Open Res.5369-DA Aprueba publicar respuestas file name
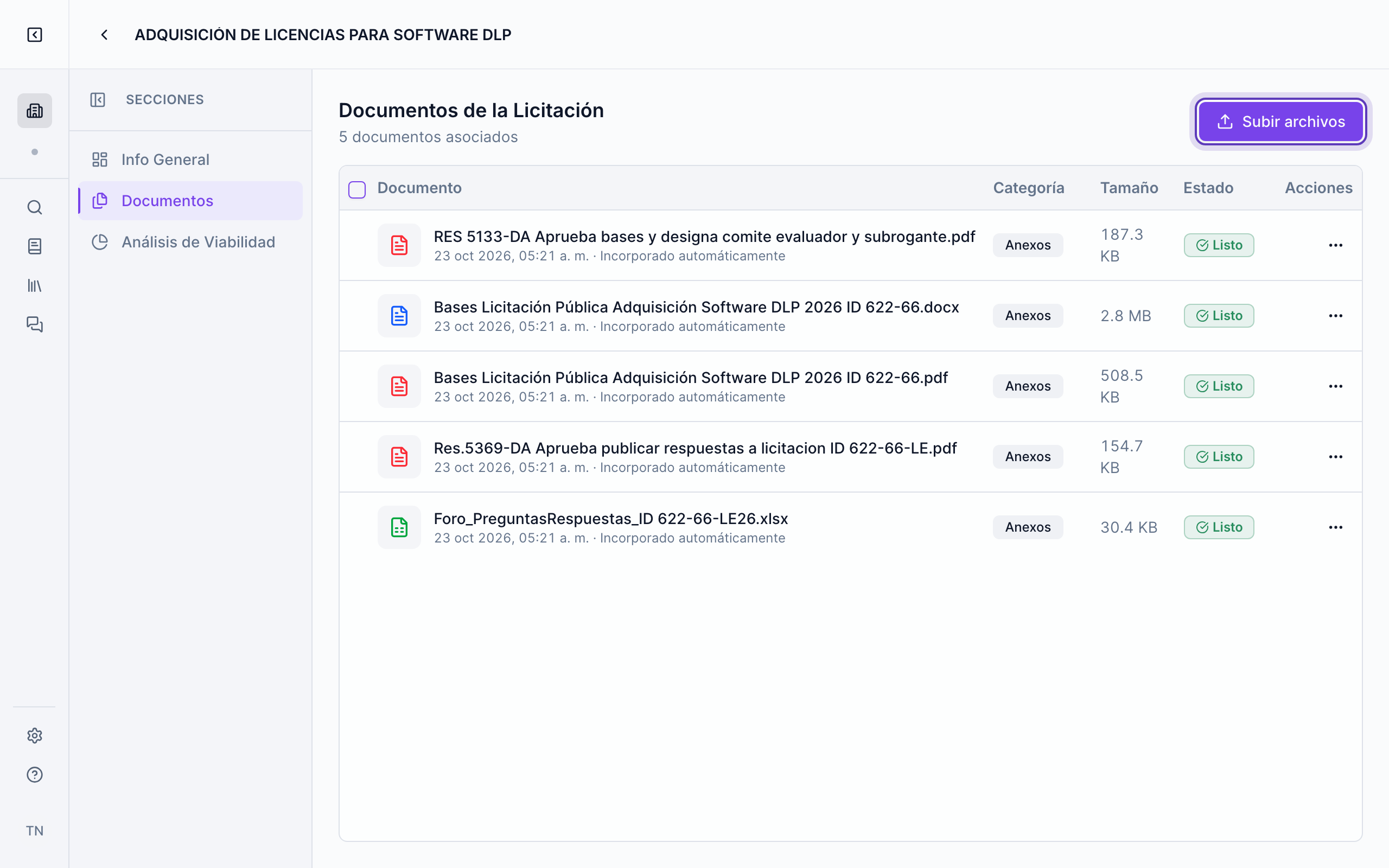Screen dimensions: 1389x868 [695, 448]
